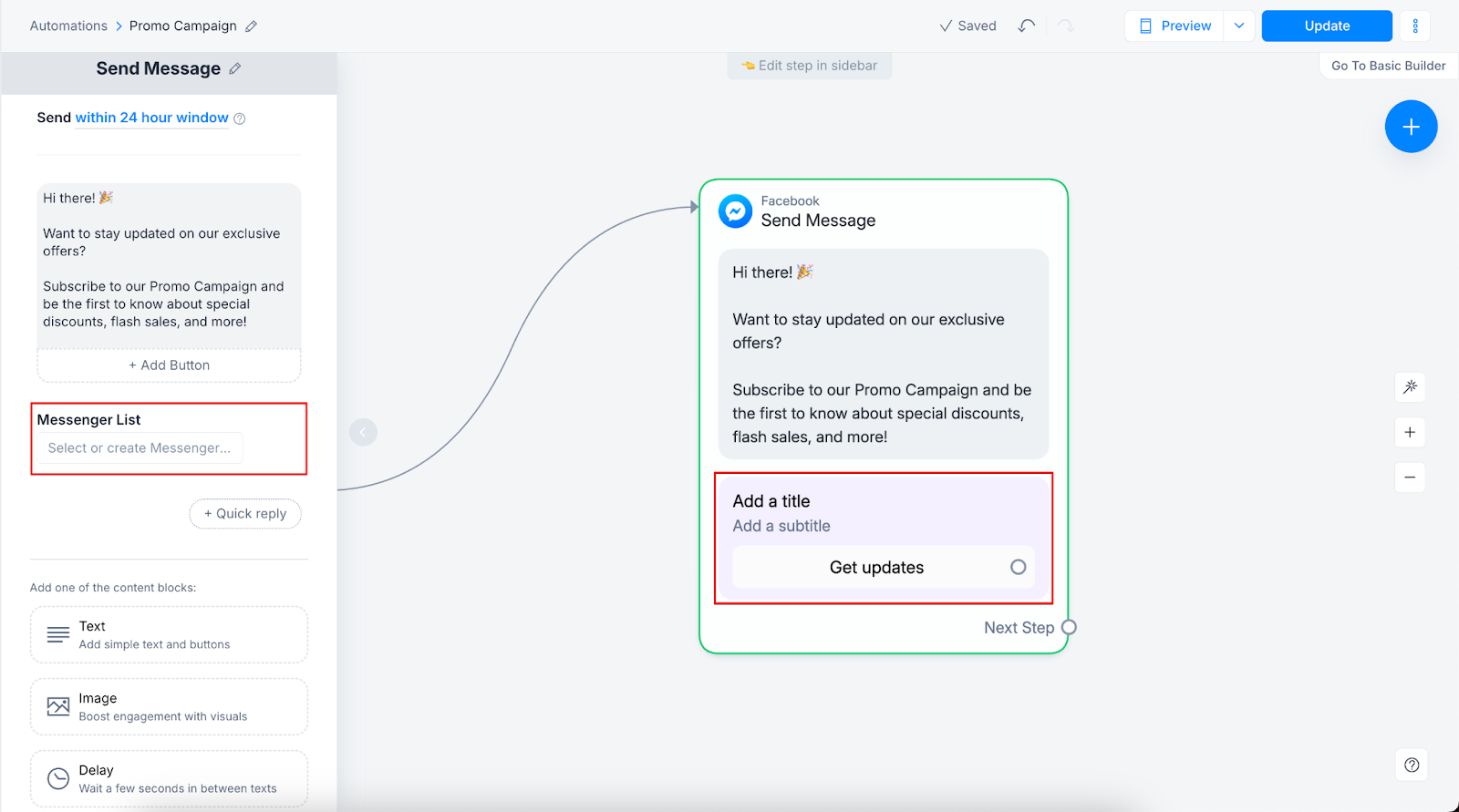Image resolution: width=1459 pixels, height=812 pixels.
Task: Switch to the Basic Builder
Action: click(x=1388, y=66)
